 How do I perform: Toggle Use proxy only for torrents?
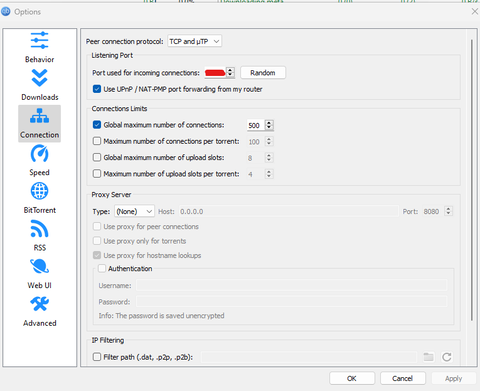97,241
